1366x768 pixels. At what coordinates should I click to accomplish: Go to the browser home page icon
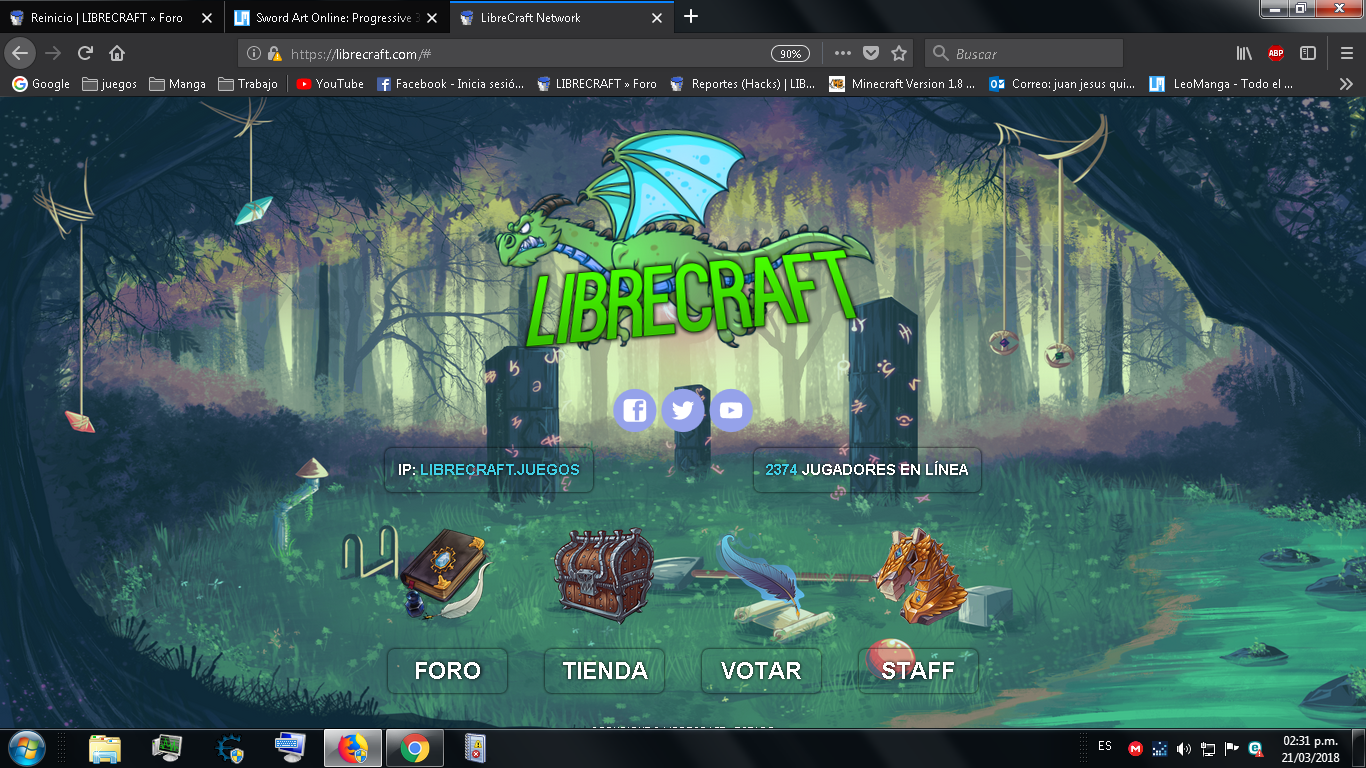tap(117, 53)
